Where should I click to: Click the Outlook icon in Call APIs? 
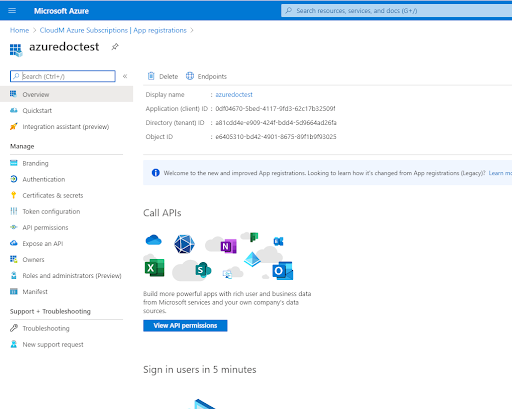coord(283,271)
